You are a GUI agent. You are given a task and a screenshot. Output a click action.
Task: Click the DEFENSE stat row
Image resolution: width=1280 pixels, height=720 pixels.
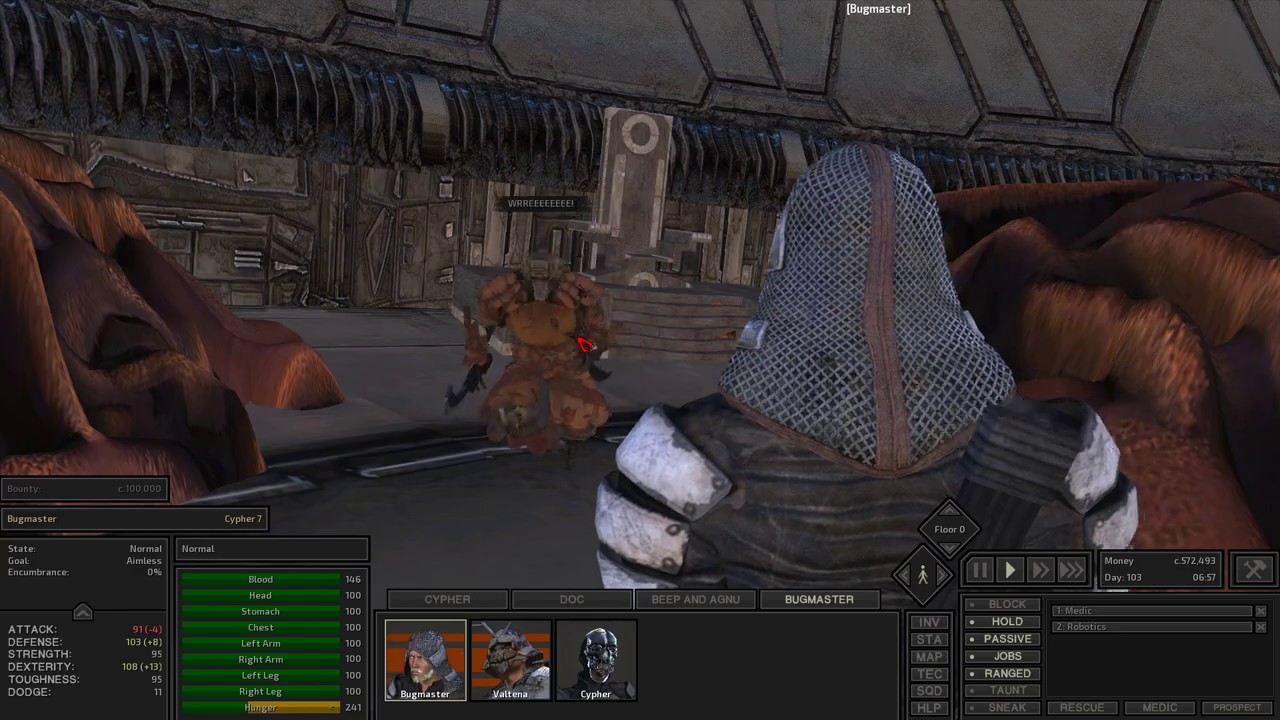(x=84, y=642)
